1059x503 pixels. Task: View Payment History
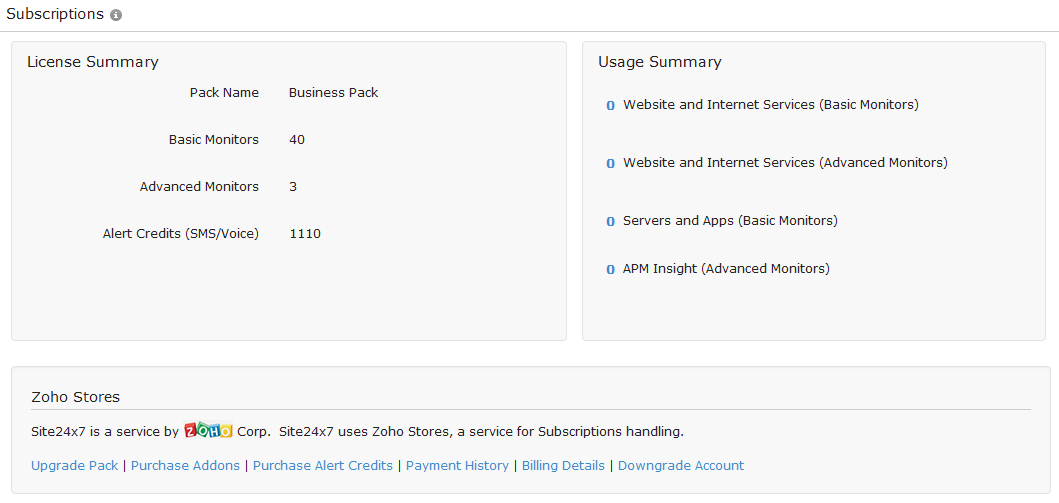[x=457, y=465]
